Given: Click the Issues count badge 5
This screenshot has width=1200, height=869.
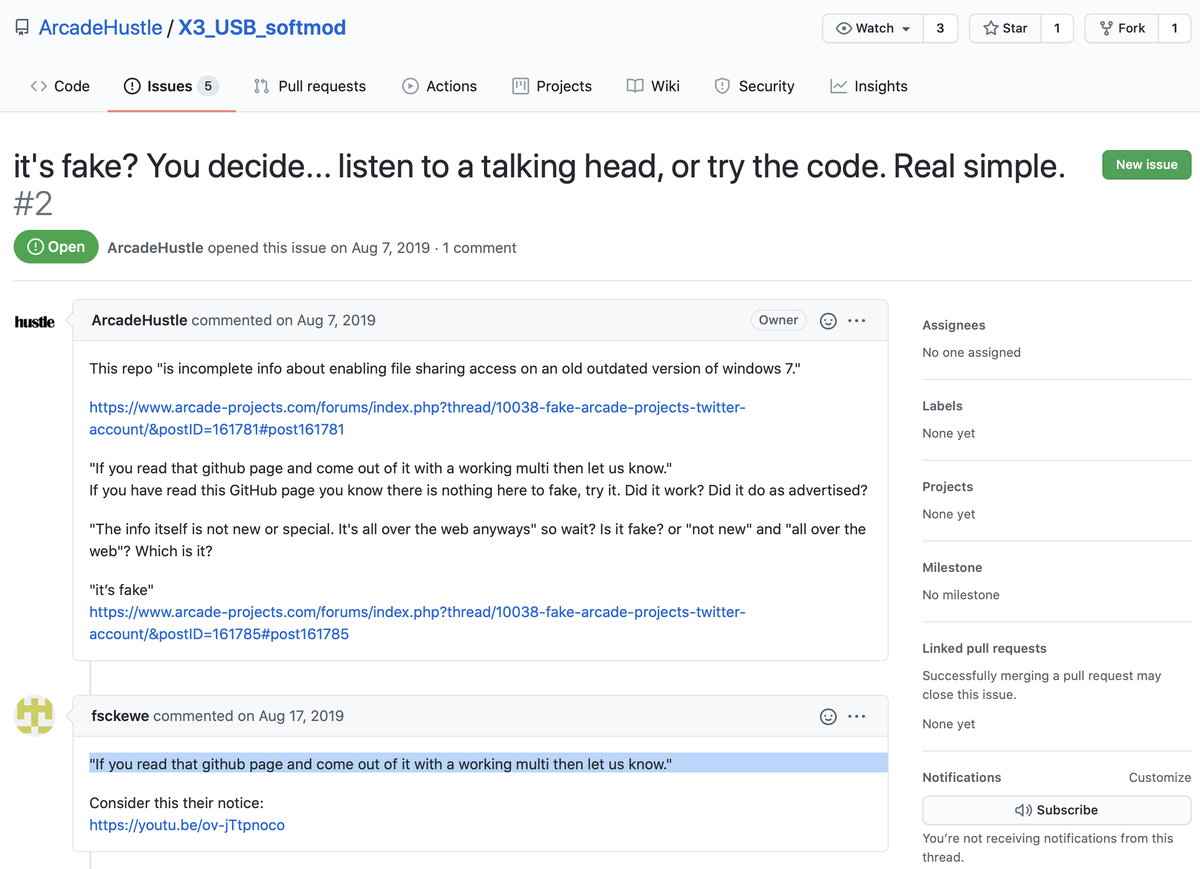Looking at the screenshot, I should tap(208, 86).
